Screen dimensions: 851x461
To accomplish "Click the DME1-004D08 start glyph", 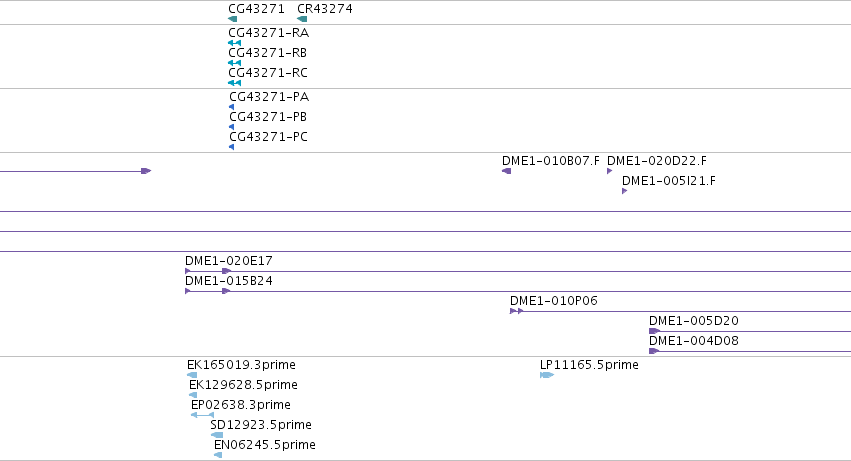I will pyautogui.click(x=654, y=351).
